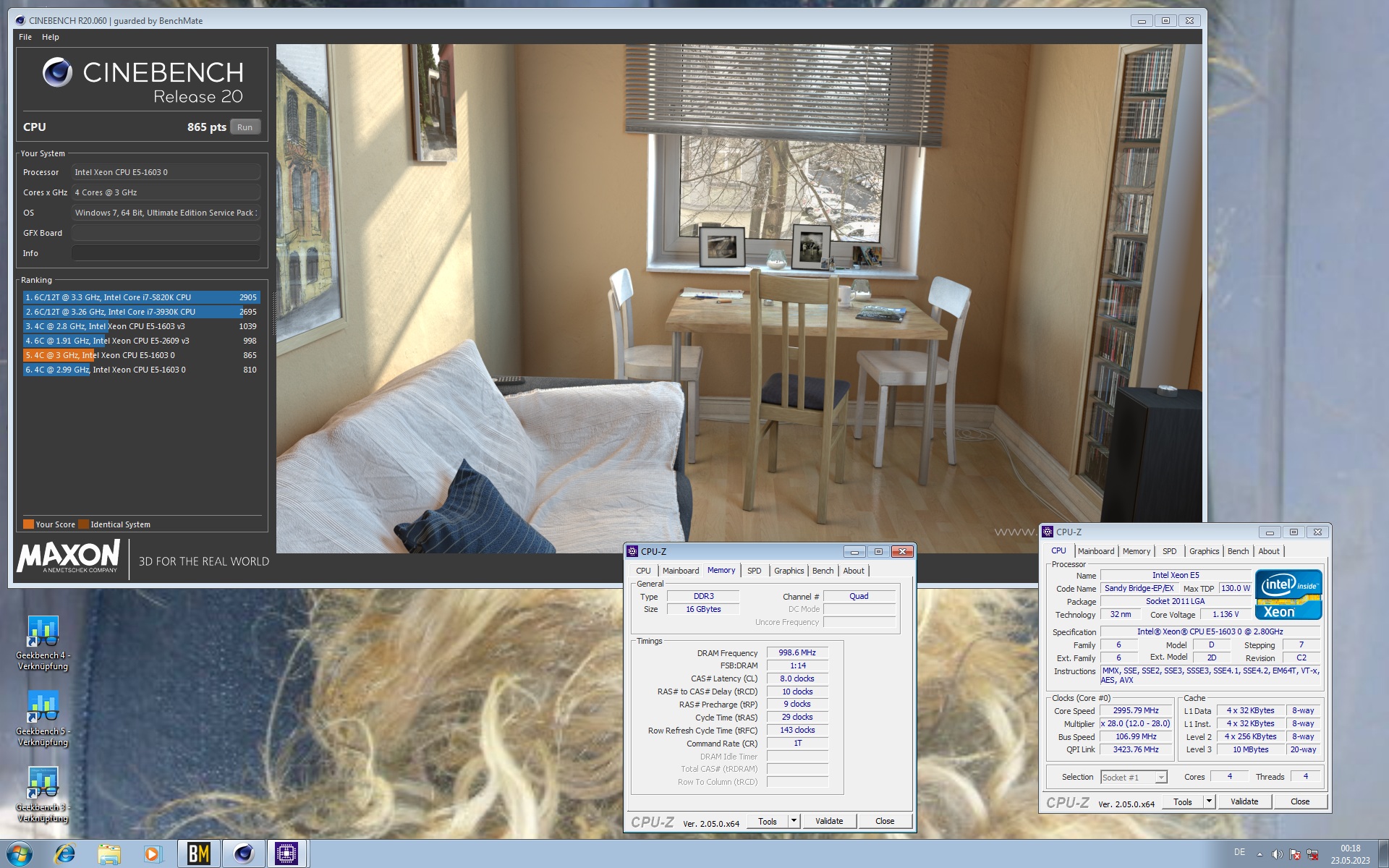Screen dimensions: 1389x868
Task: Open Tools dropdown arrow in Memory window
Action: [794, 821]
